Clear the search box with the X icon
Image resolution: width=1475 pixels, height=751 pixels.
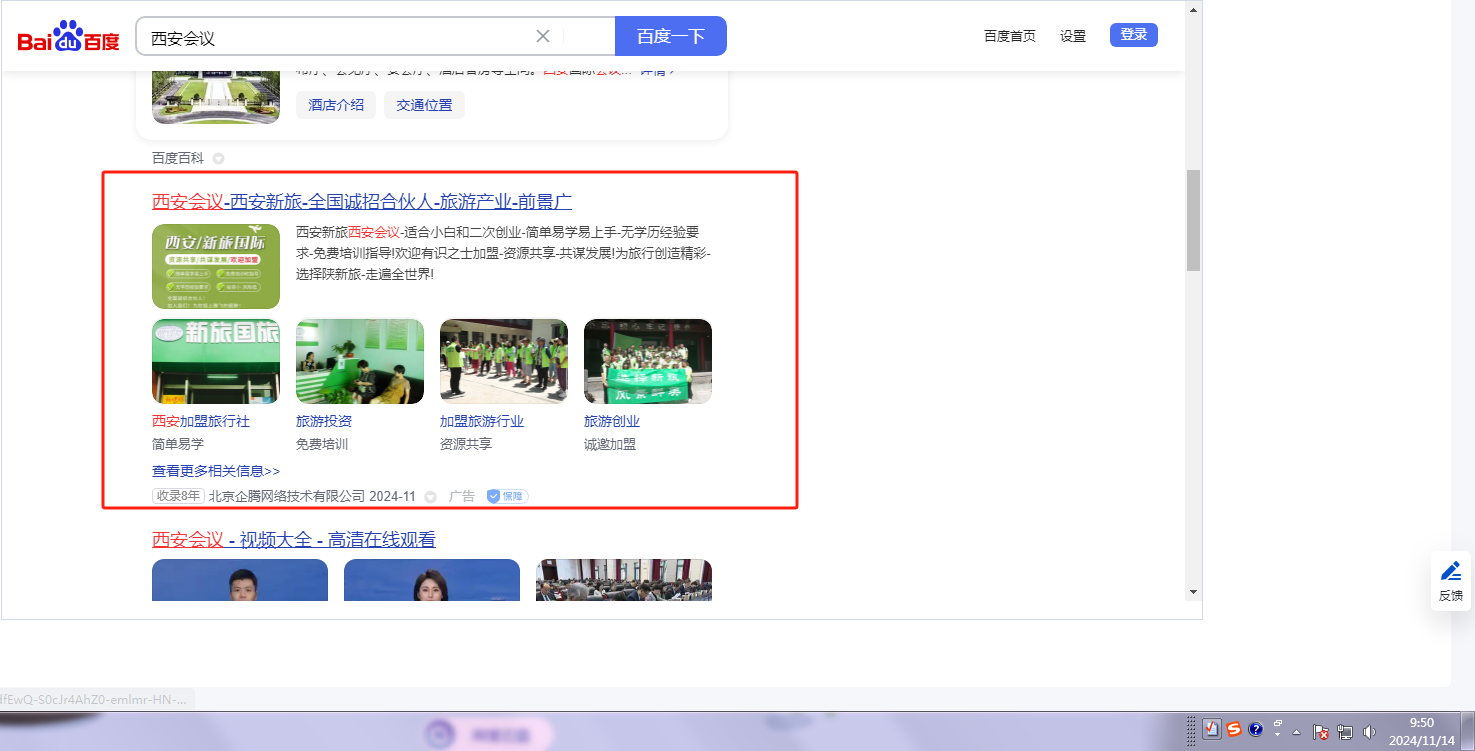coord(543,37)
